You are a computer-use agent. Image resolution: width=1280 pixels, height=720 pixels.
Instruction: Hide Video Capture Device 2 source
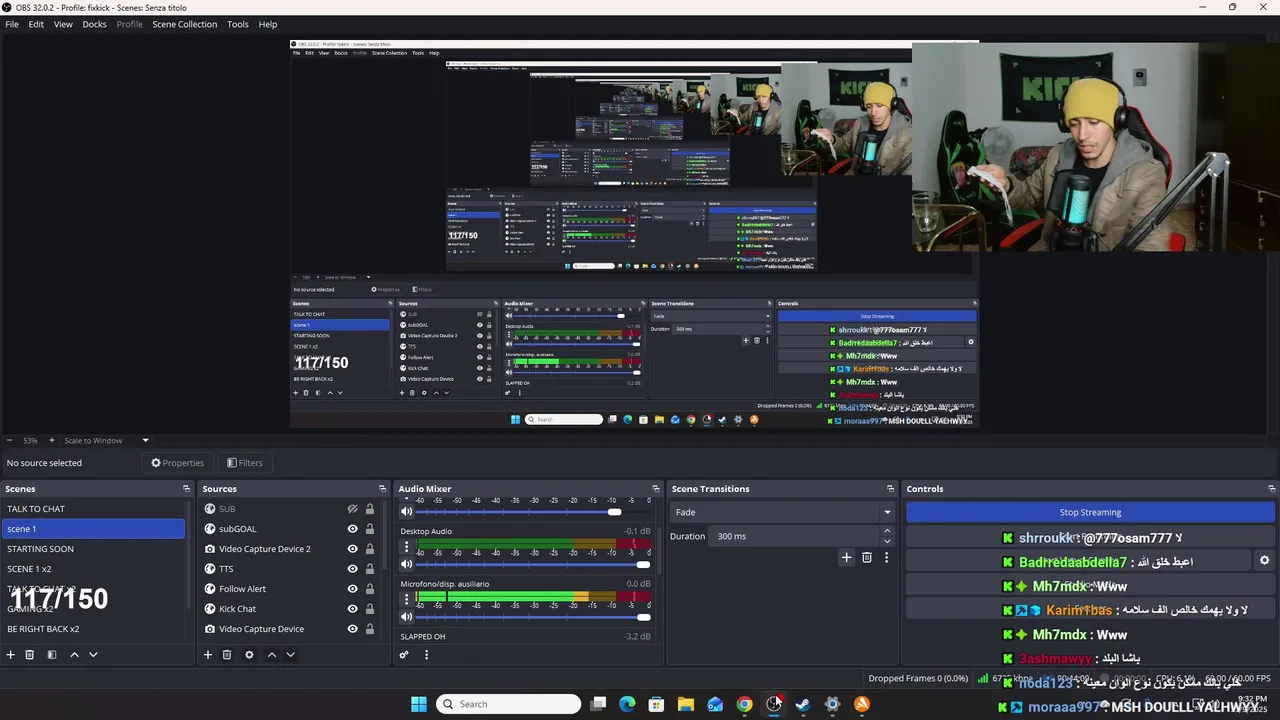pyautogui.click(x=352, y=549)
